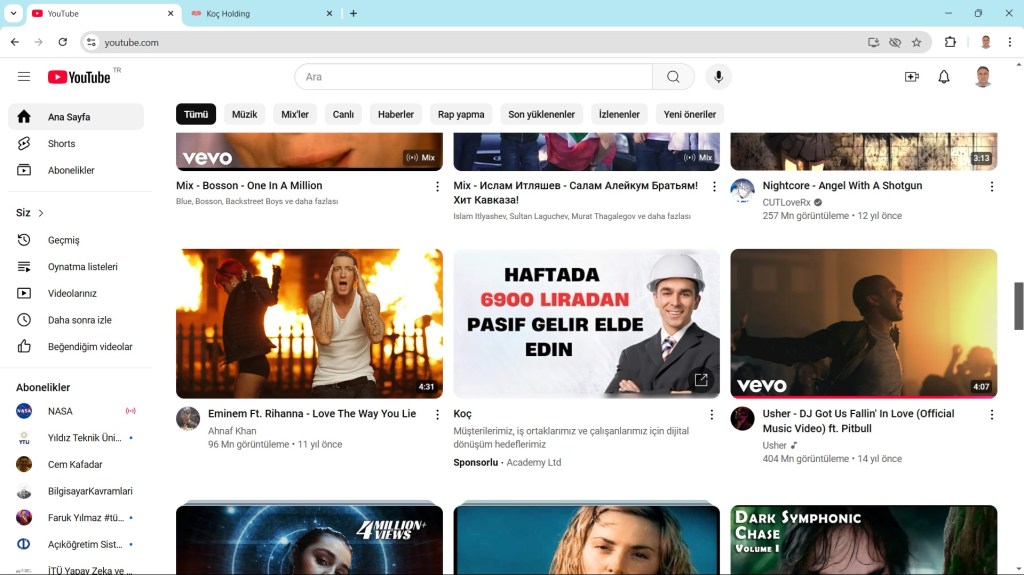Screen dimensions: 1024x575
Task: Expand the Siz section chevron
Action: (41, 213)
